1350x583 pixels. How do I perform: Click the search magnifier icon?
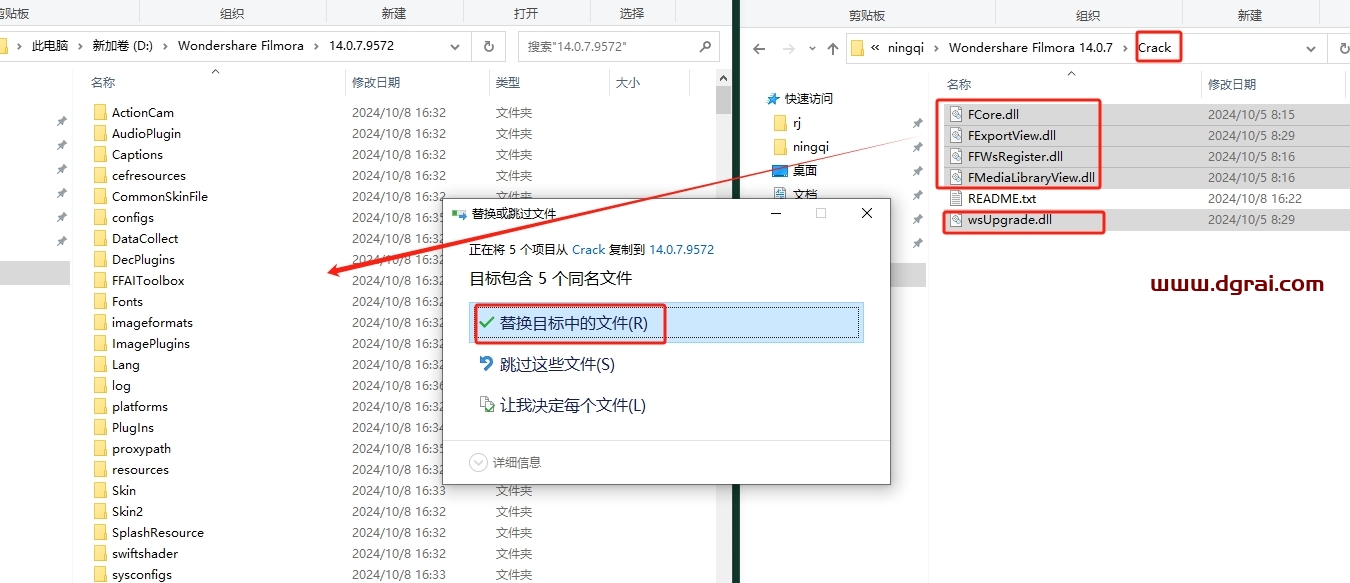(704, 47)
